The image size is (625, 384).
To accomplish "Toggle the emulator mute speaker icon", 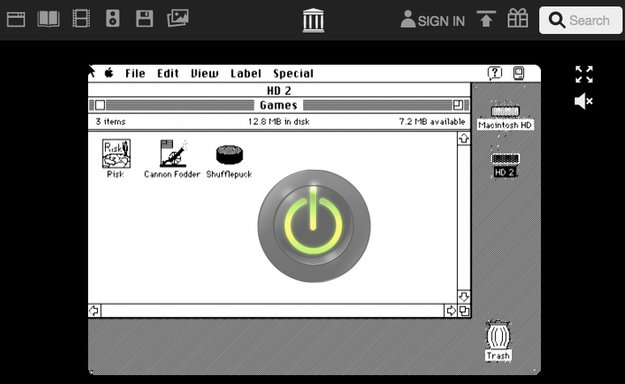I will click(x=584, y=101).
